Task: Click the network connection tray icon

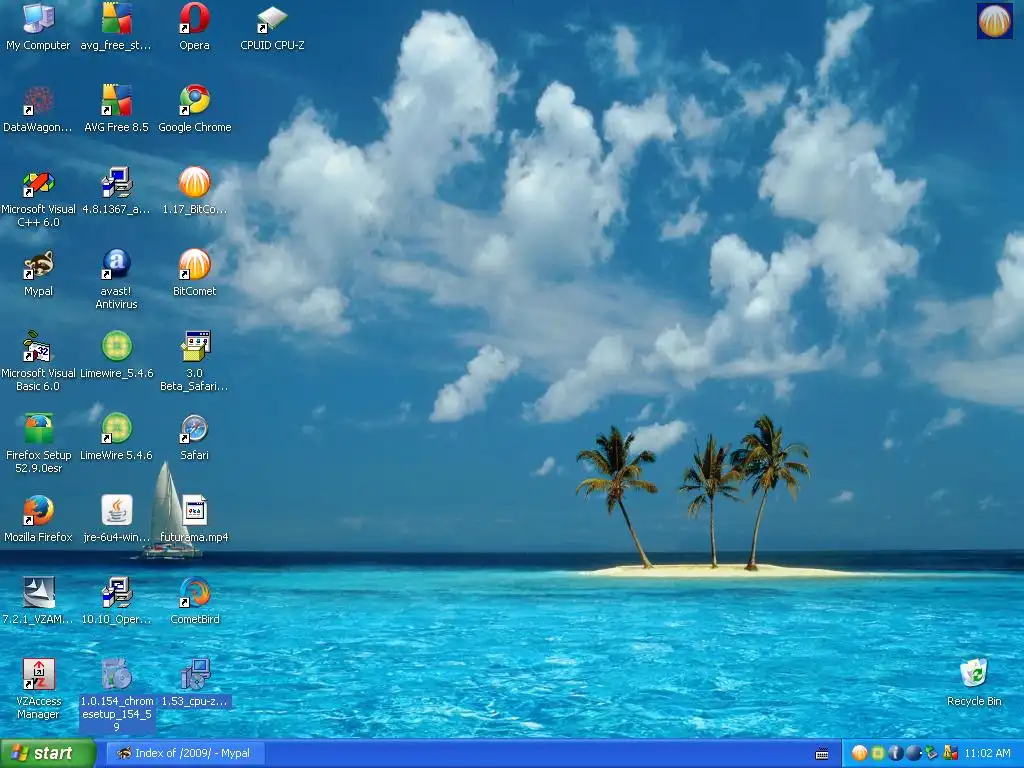Action: (931, 753)
